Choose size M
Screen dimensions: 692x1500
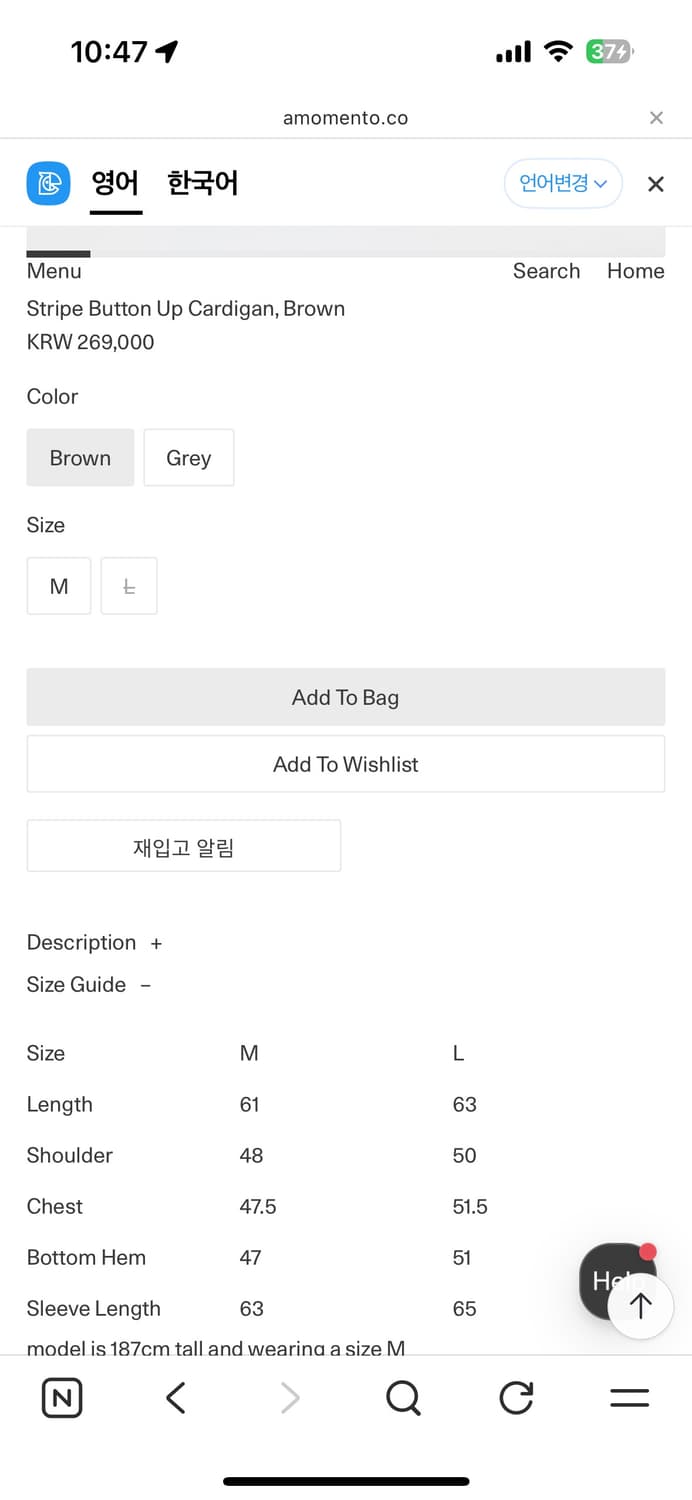click(58, 585)
